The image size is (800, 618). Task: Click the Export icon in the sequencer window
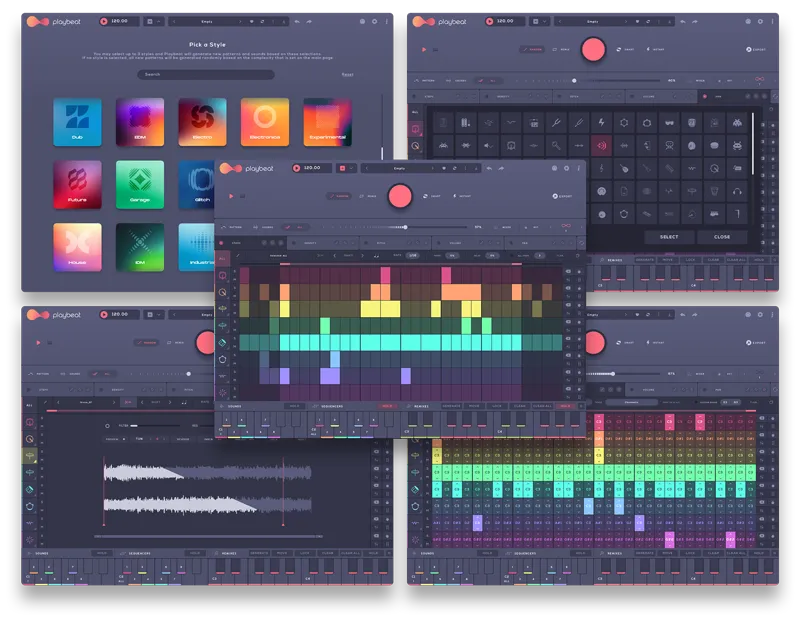pyautogui.click(x=557, y=196)
